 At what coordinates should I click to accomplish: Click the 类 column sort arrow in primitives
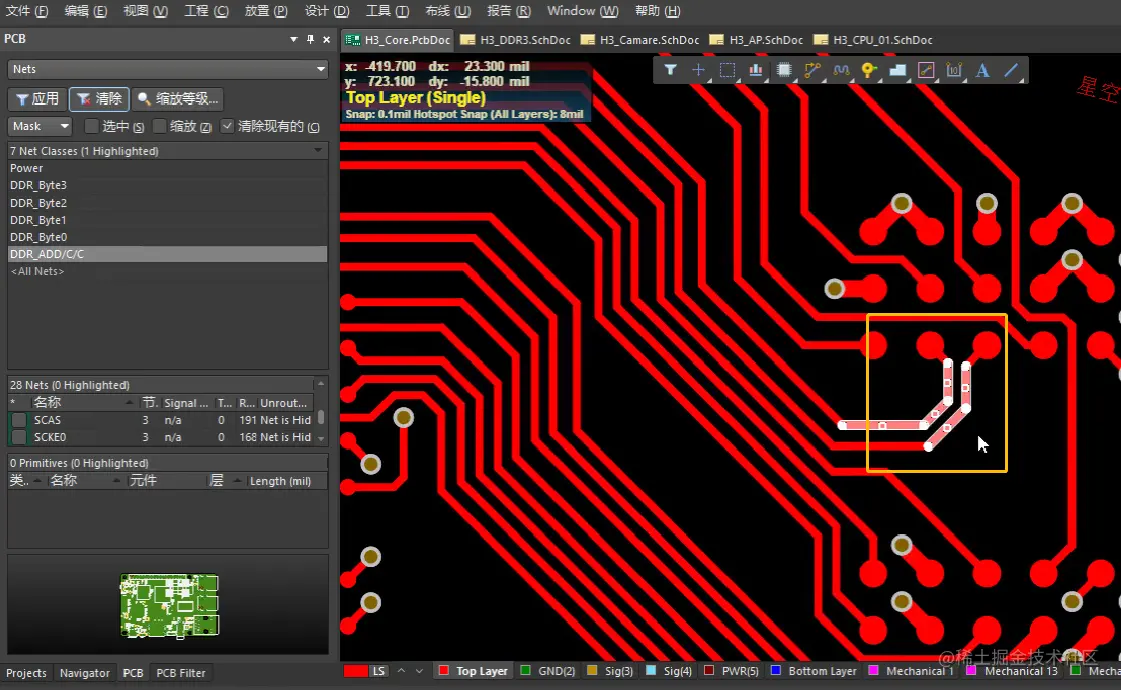pos(37,480)
